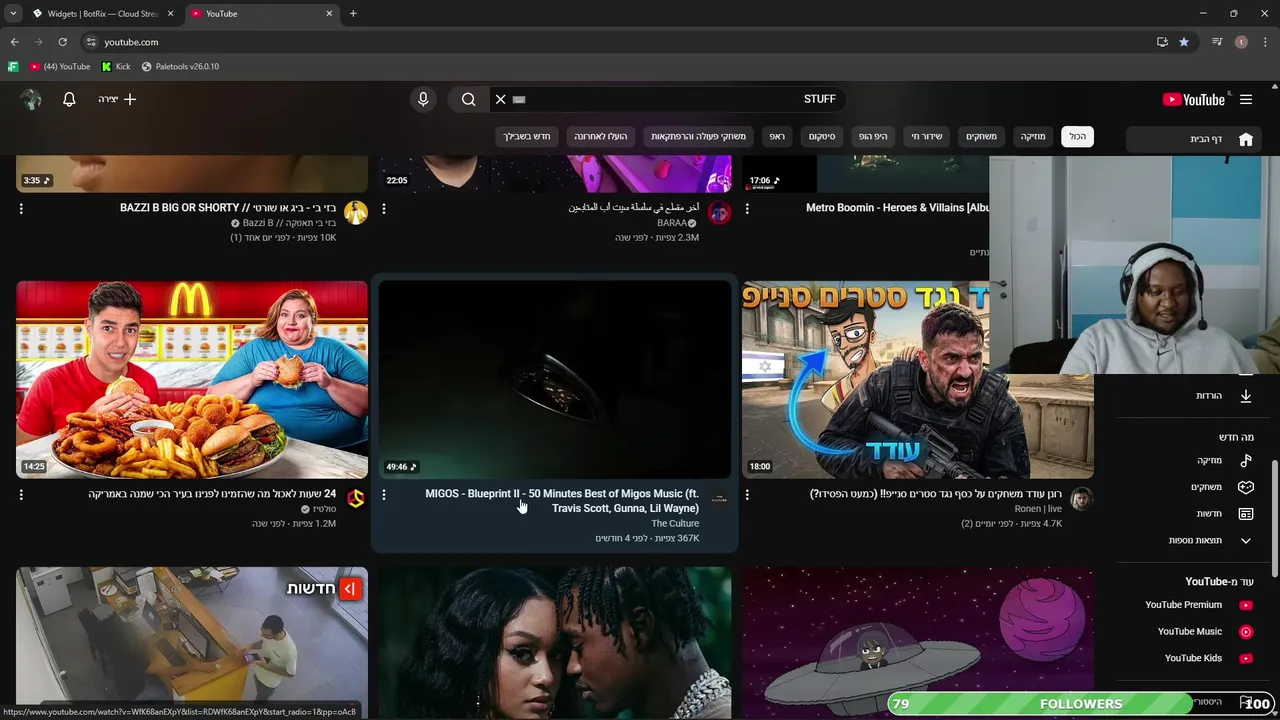
Task: Click the BARAA channel avatar
Action: 719,212
